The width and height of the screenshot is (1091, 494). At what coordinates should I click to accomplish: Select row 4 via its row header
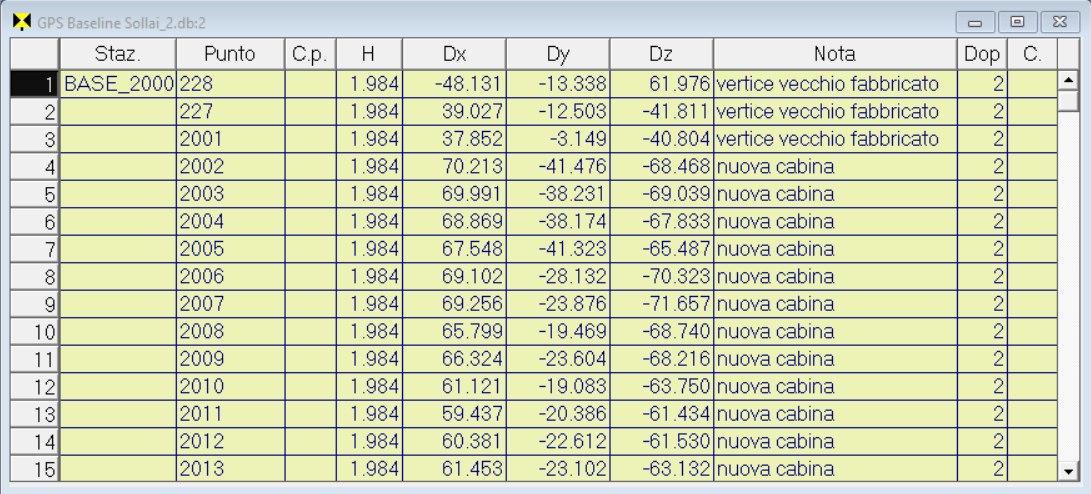tap(35, 167)
